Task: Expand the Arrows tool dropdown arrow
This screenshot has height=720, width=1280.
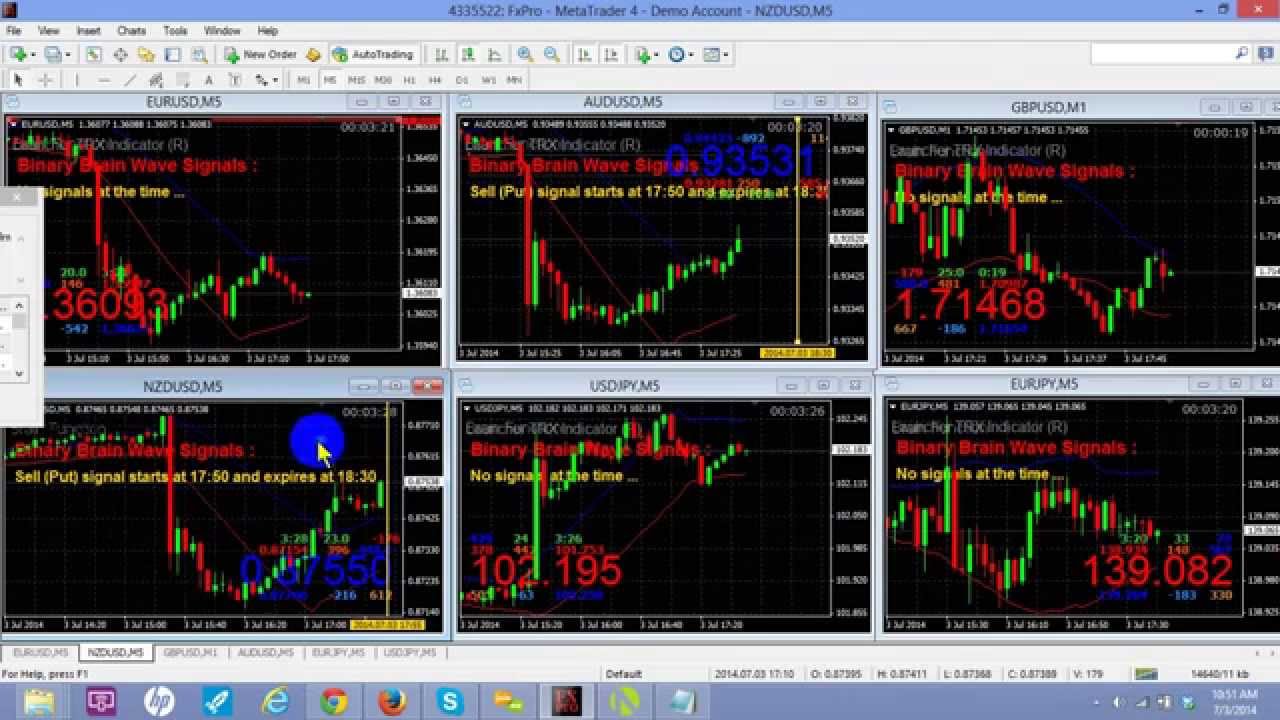Action: tap(275, 80)
